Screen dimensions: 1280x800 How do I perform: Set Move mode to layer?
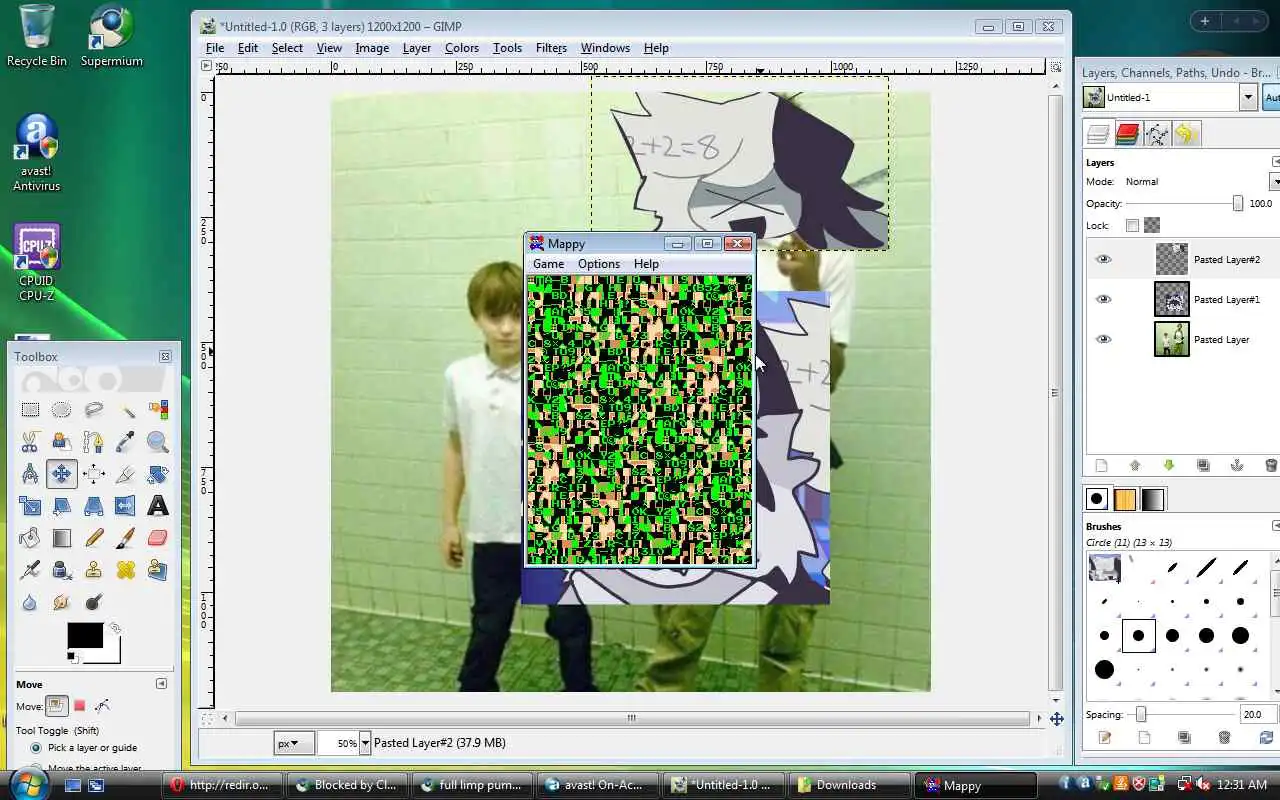[x=57, y=705]
